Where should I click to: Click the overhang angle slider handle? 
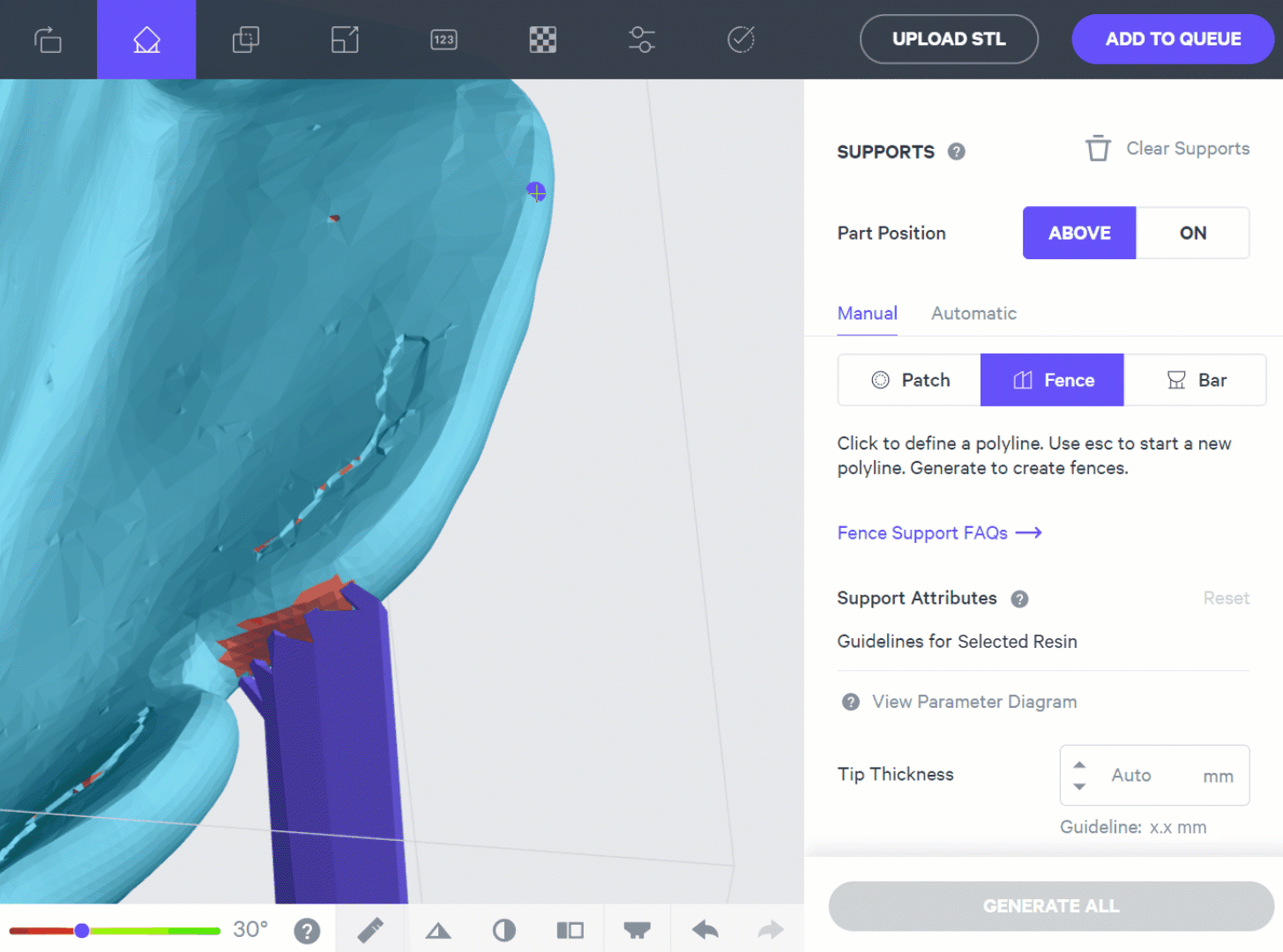(82, 931)
